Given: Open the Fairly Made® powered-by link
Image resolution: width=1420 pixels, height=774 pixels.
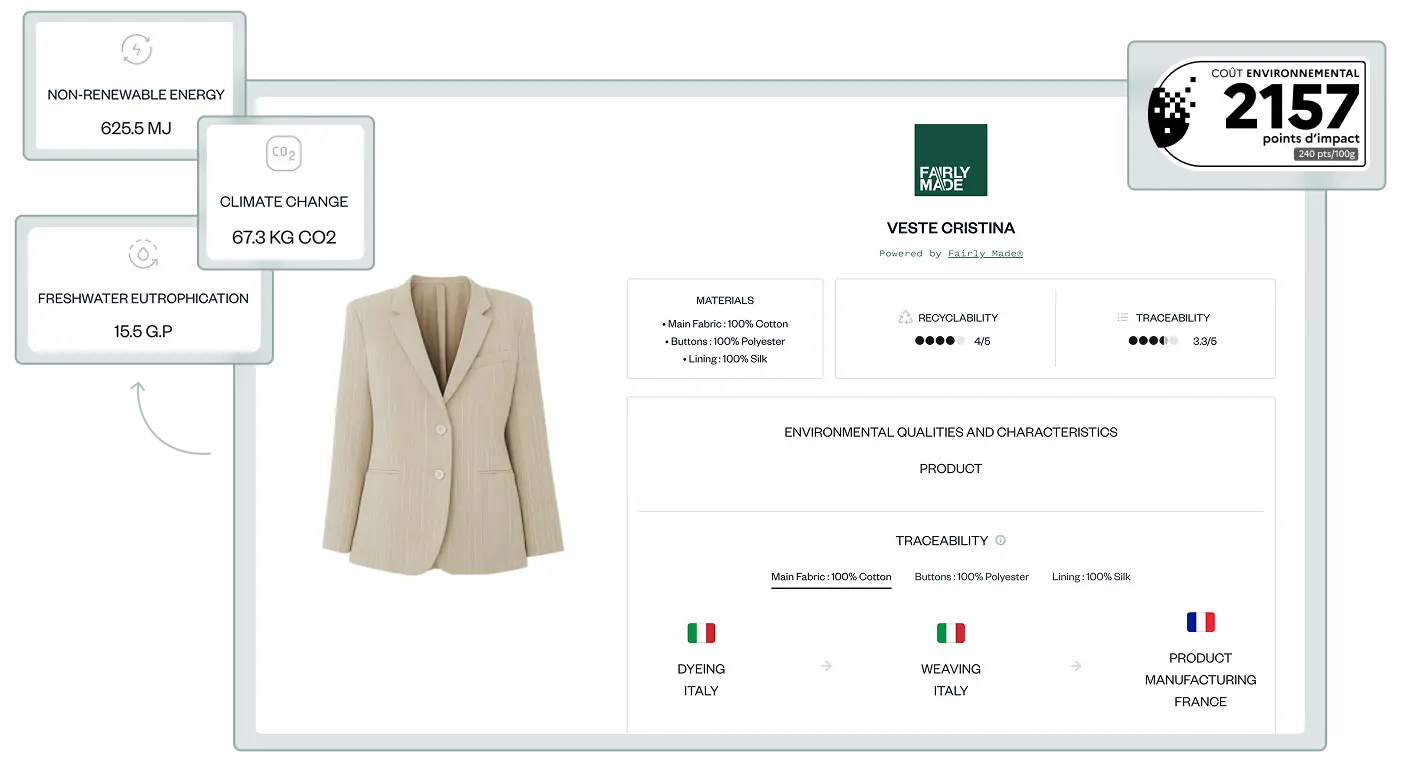Looking at the screenshot, I should tap(985, 253).
